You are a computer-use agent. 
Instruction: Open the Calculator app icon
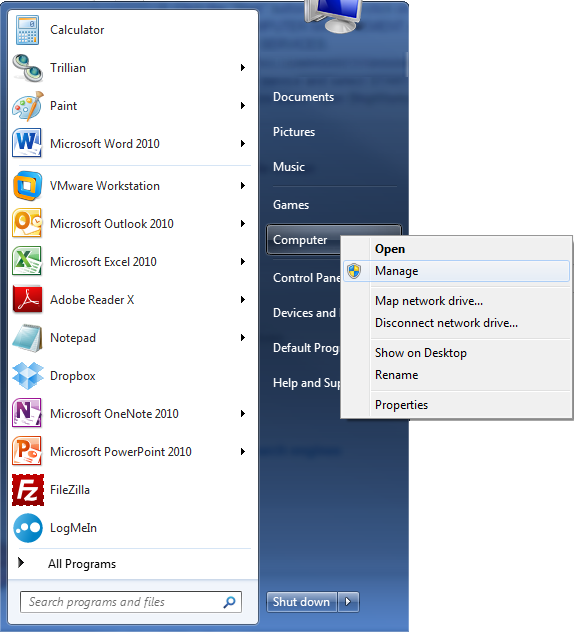[27, 30]
